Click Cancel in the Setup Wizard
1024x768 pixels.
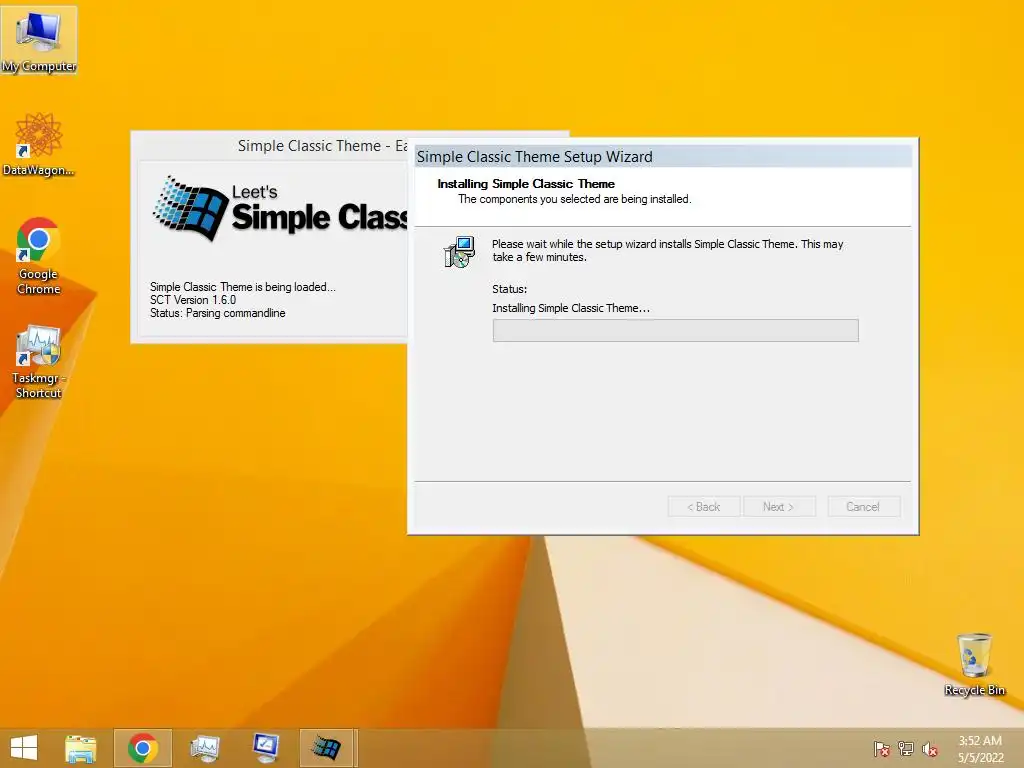[x=863, y=507]
